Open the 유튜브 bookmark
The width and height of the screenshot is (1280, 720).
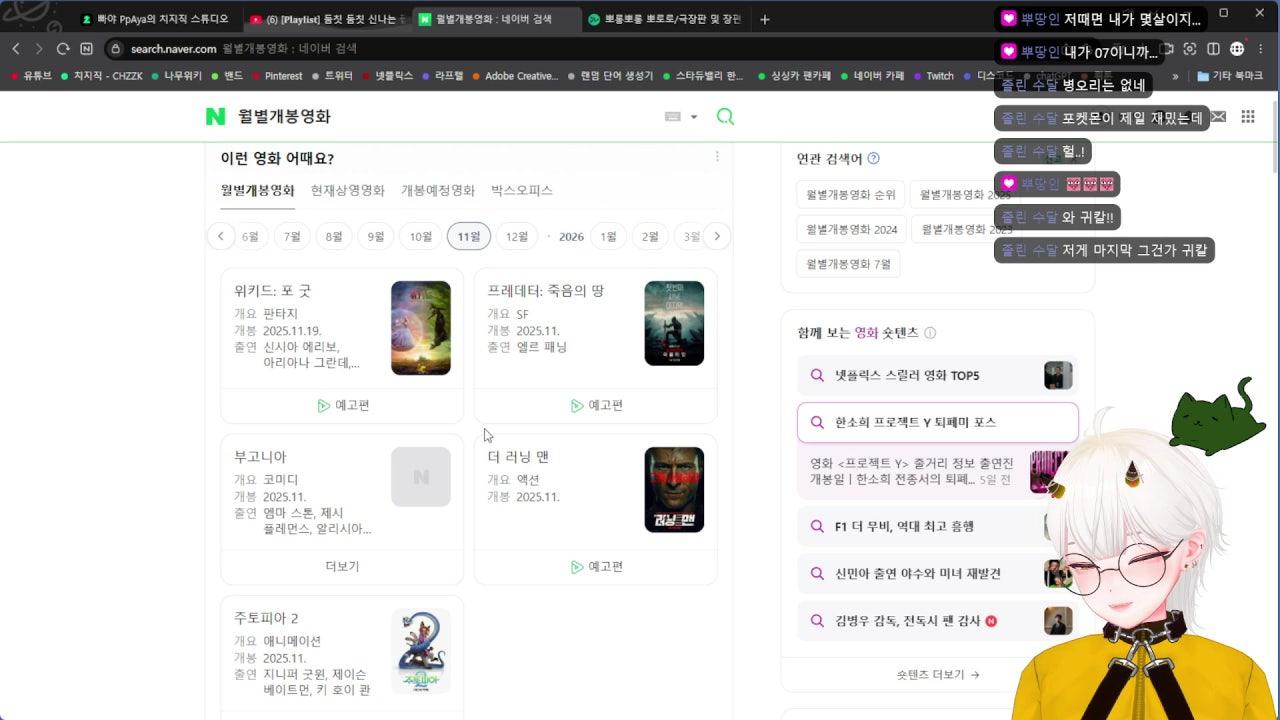[x=31, y=75]
